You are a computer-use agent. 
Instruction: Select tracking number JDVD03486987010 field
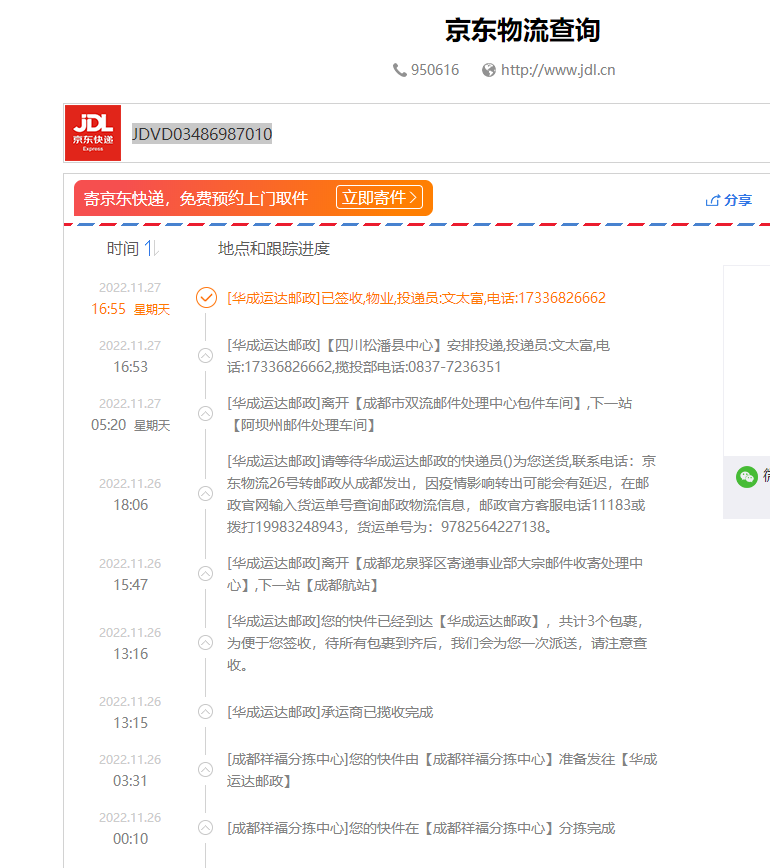202,134
